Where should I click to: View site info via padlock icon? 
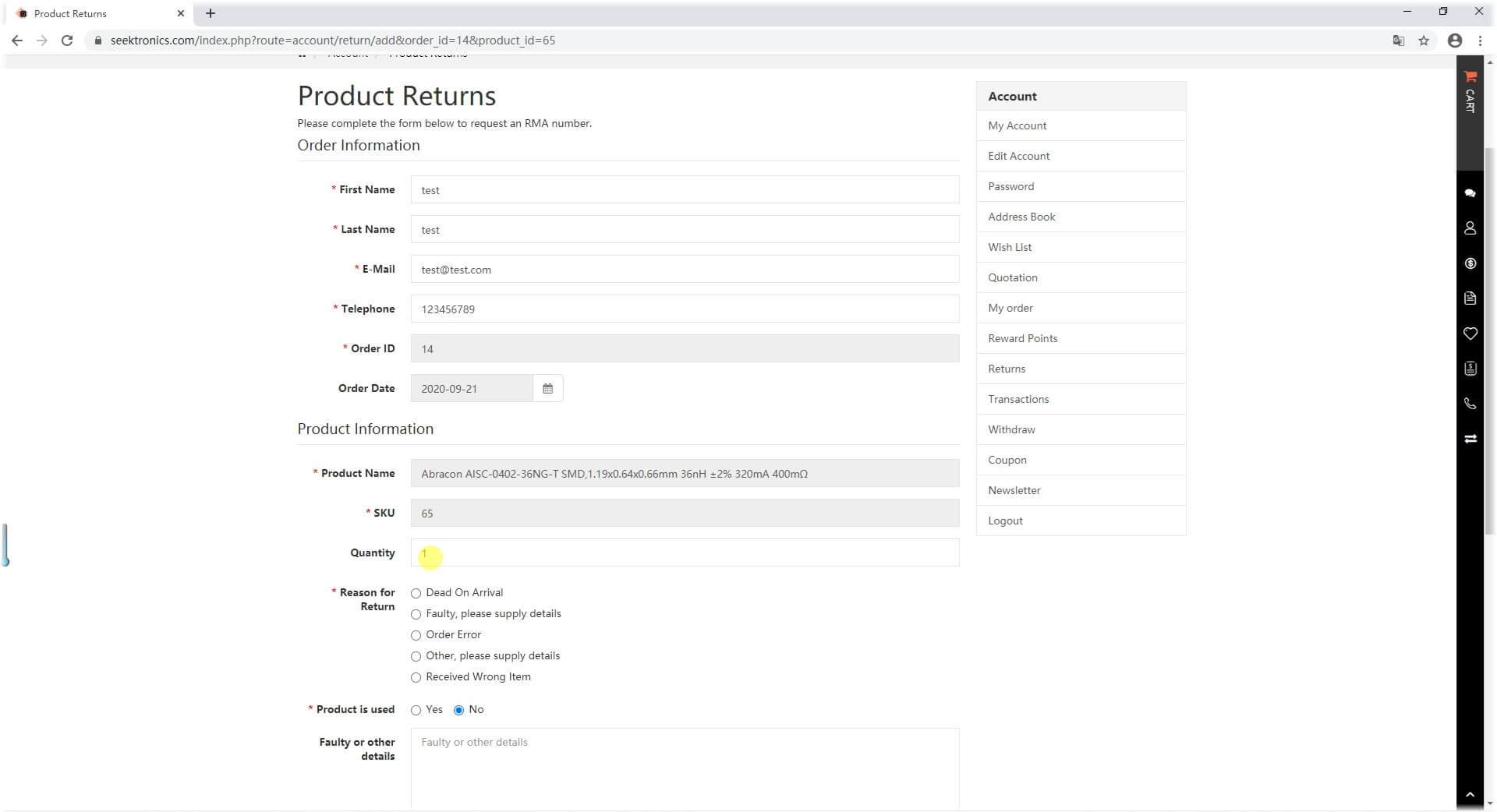tap(97, 41)
